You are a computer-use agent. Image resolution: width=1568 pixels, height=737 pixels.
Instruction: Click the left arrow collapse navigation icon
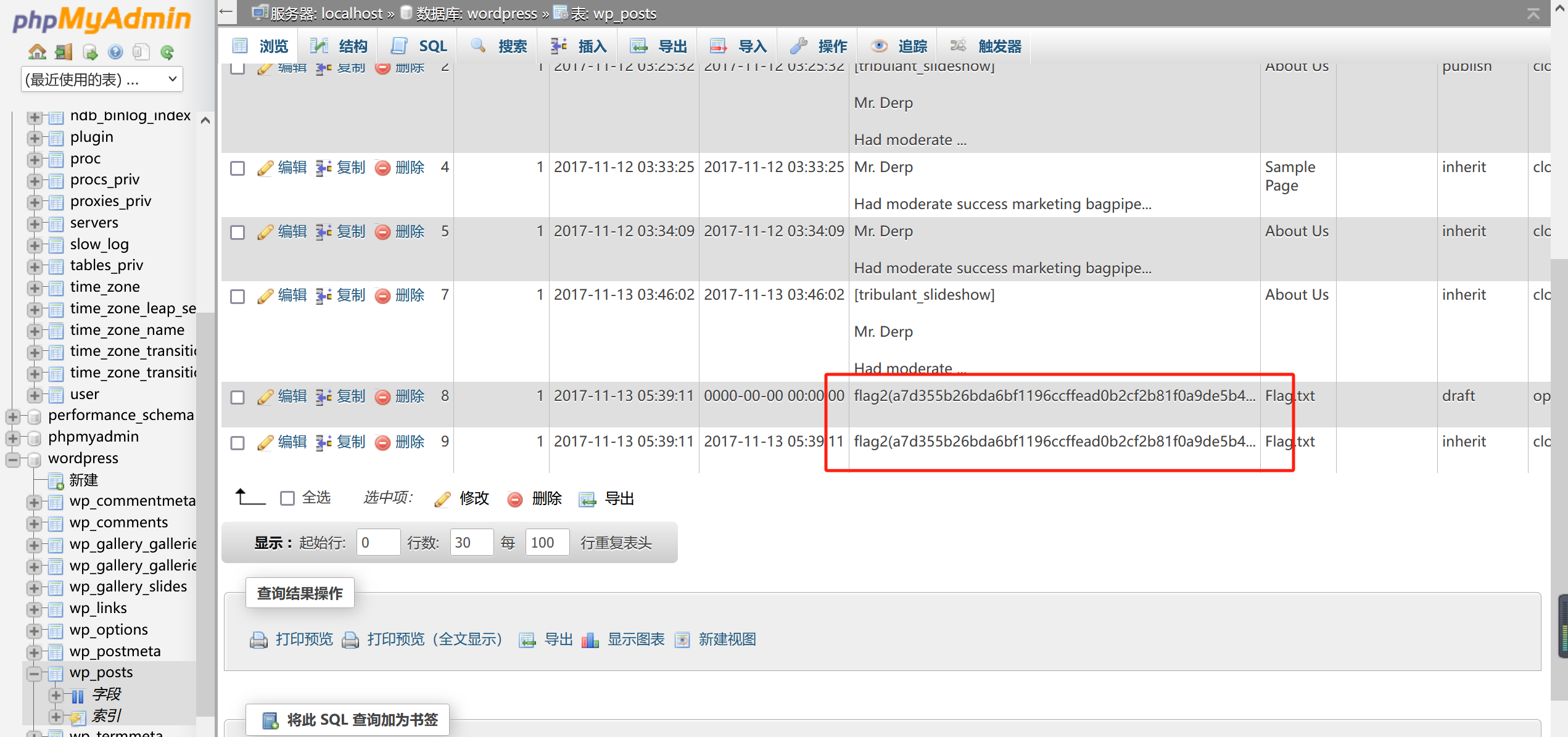(226, 12)
